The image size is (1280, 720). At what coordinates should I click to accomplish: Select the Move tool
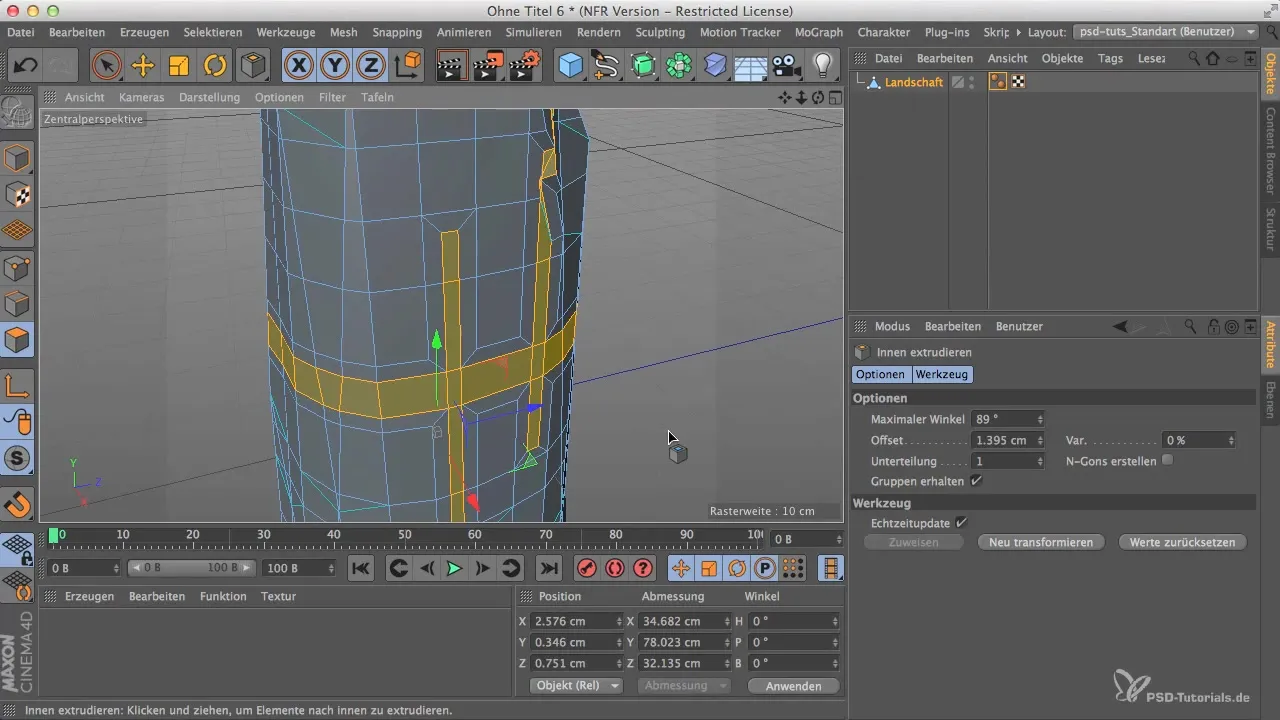(143, 66)
